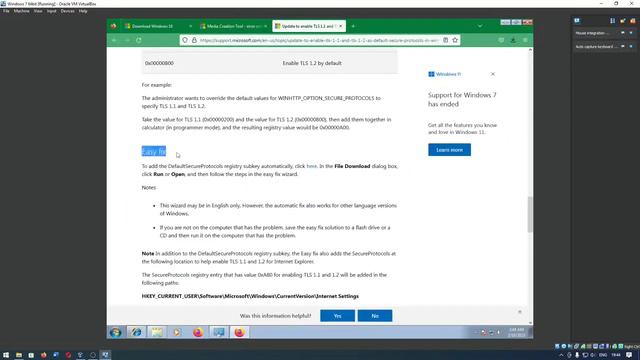Expand the Firefox list all tabs chevron
Image resolution: width=640 pixels, height=360 pixels.
(480, 26)
